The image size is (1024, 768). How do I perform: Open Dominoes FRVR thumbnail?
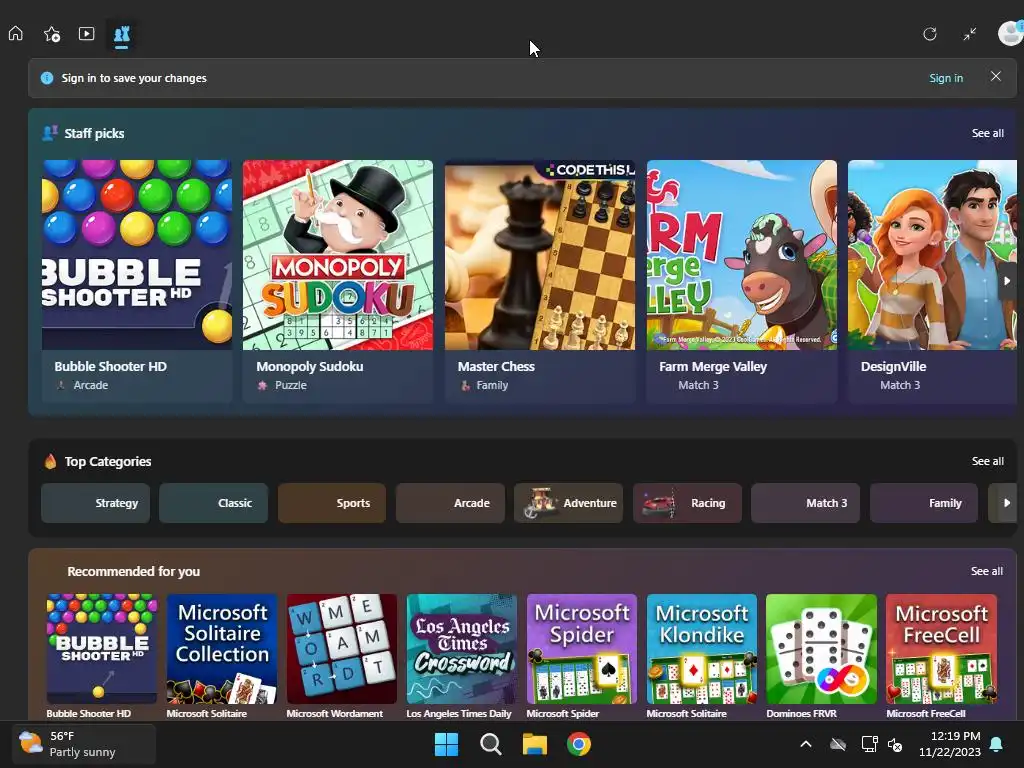[x=822, y=648]
